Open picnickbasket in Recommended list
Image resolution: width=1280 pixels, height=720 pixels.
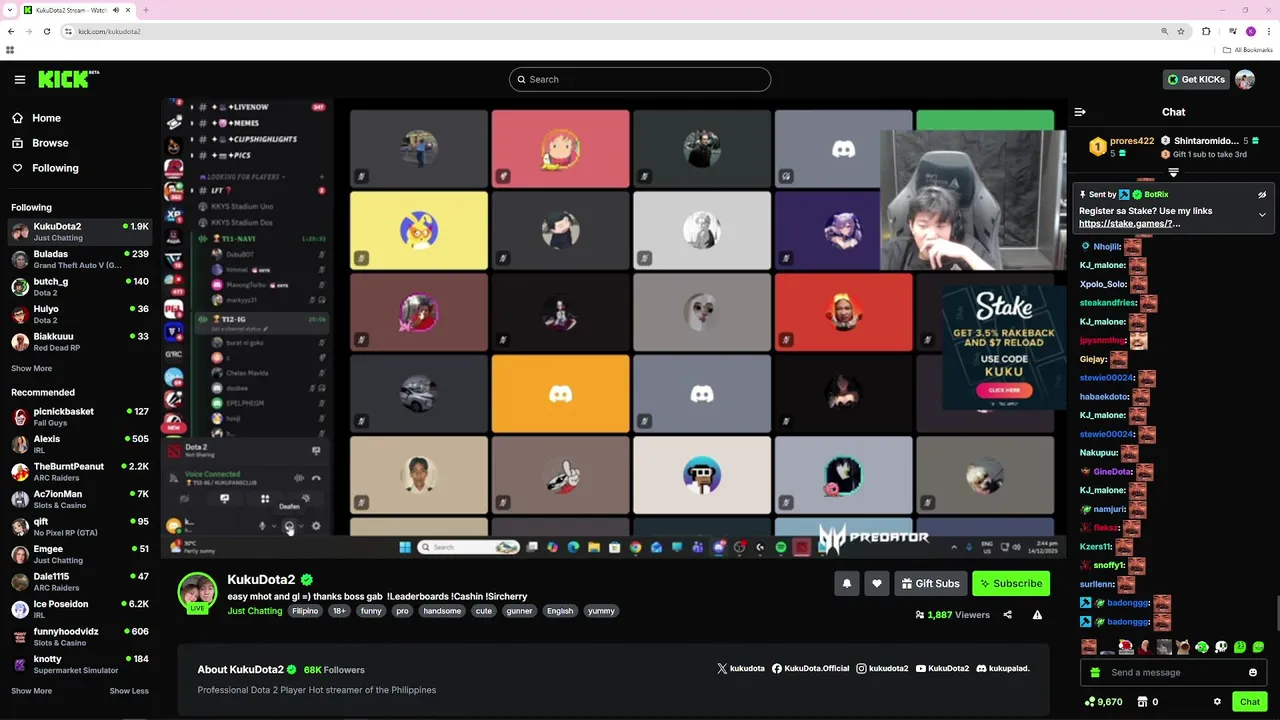pos(80,416)
